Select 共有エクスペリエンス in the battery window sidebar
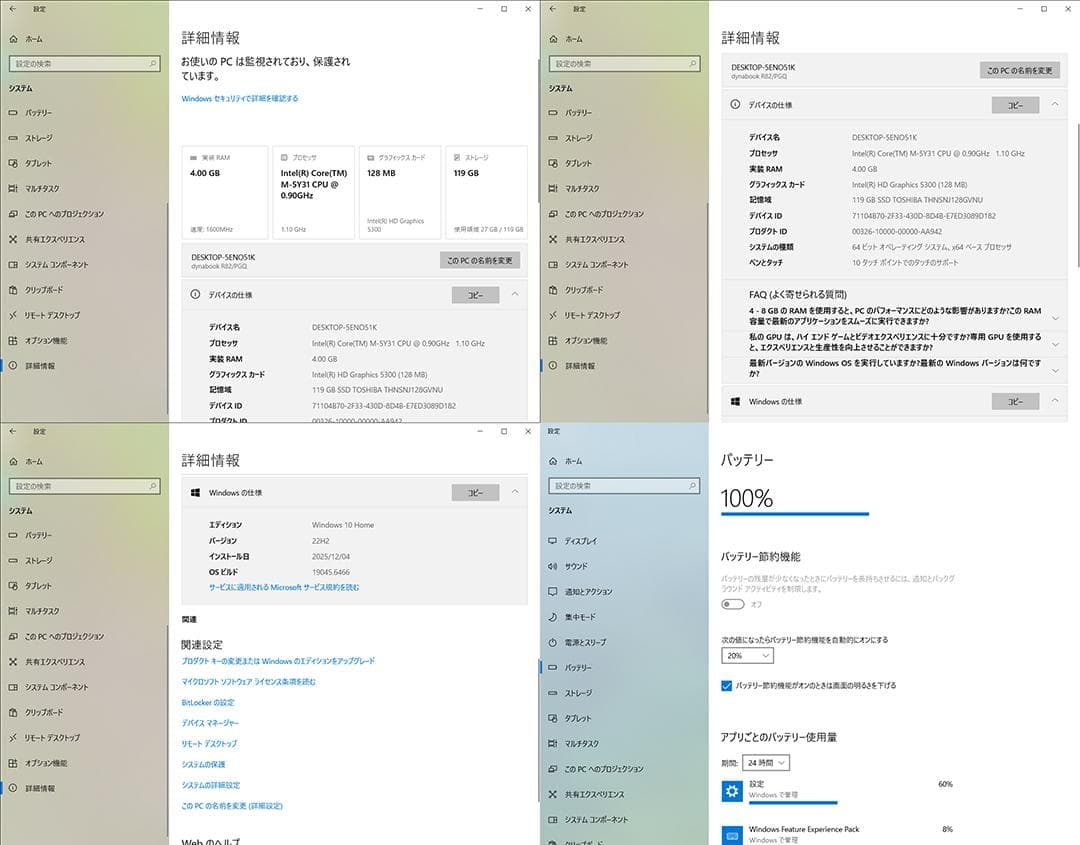 point(586,795)
